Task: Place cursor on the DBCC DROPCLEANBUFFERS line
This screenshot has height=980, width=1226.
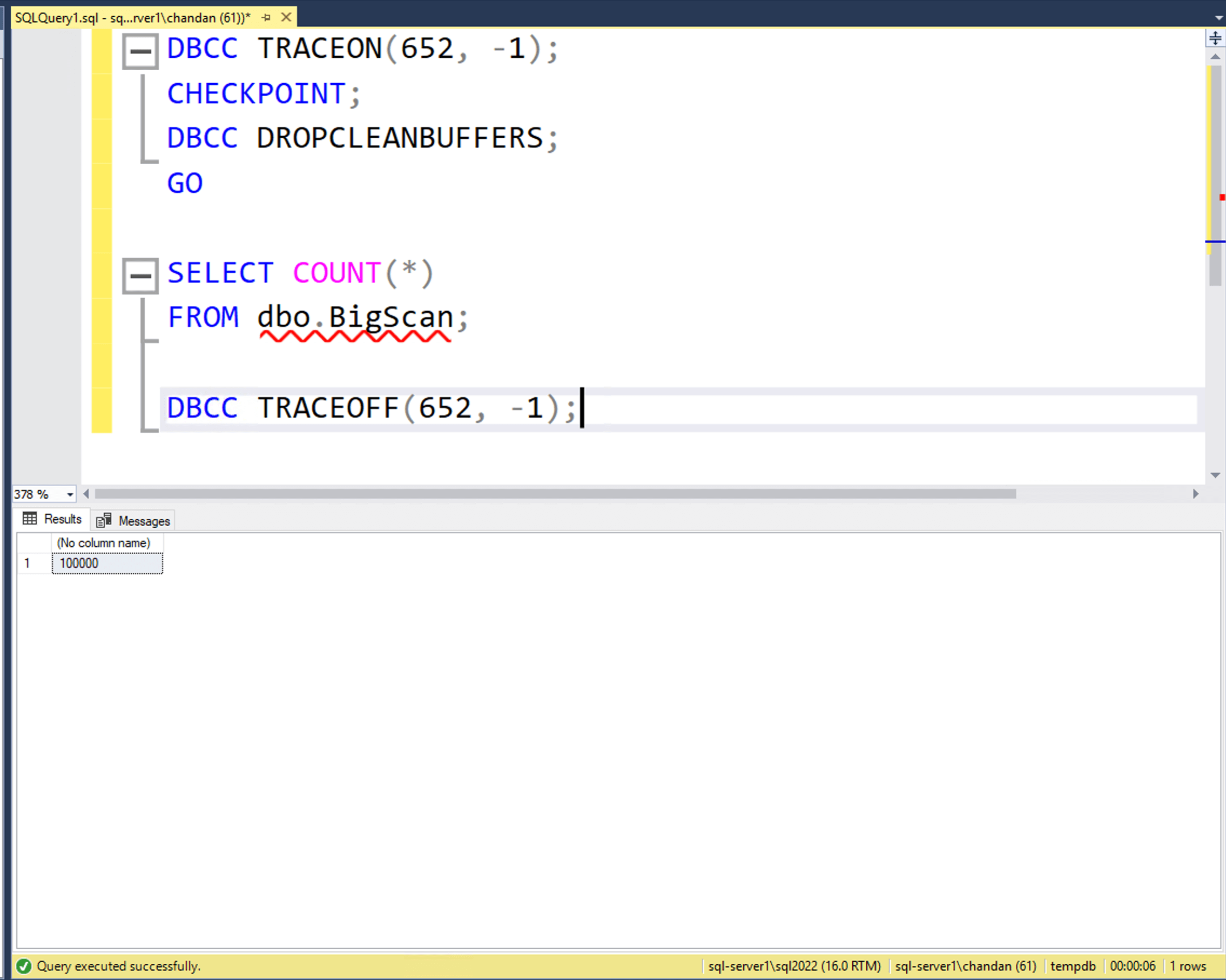Action: [x=398, y=138]
